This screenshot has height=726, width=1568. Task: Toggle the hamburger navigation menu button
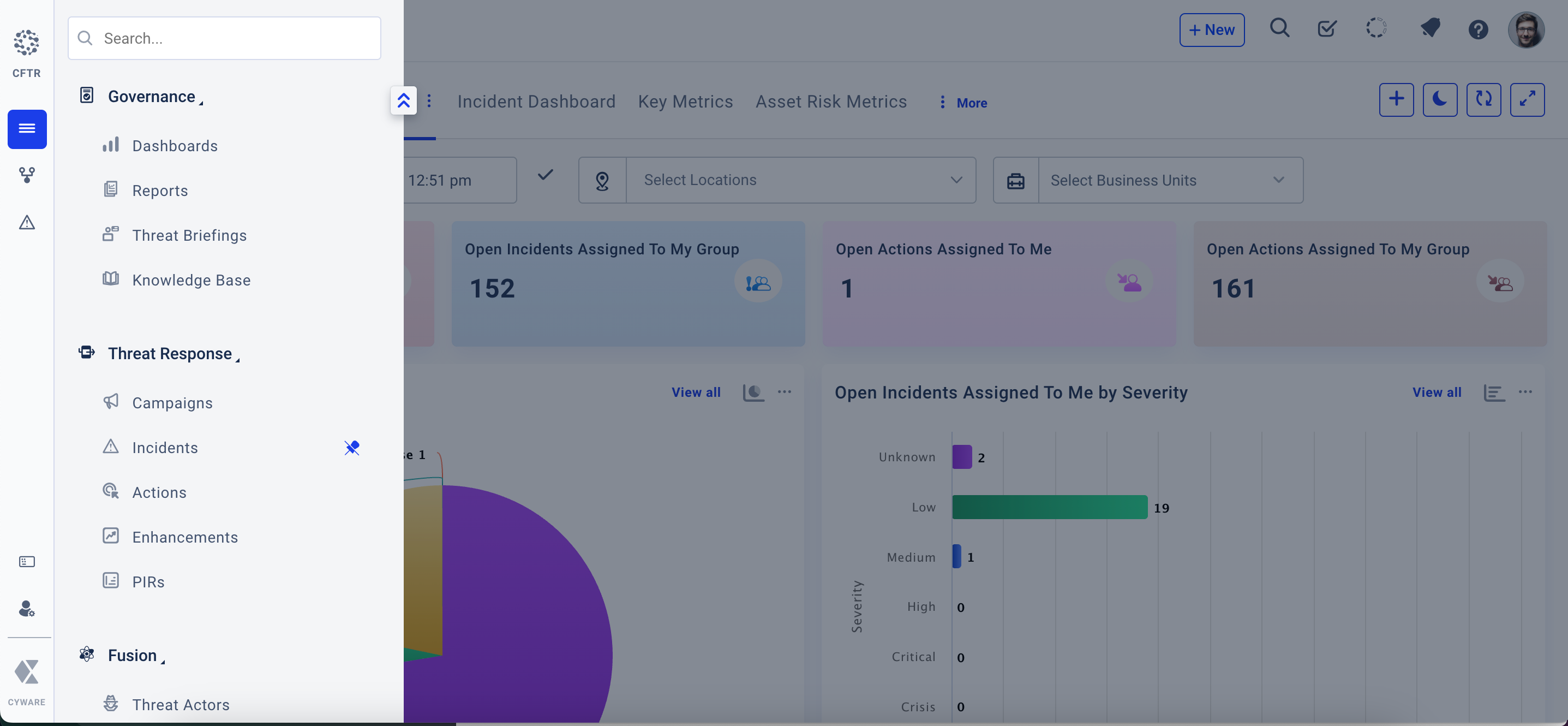[27, 128]
